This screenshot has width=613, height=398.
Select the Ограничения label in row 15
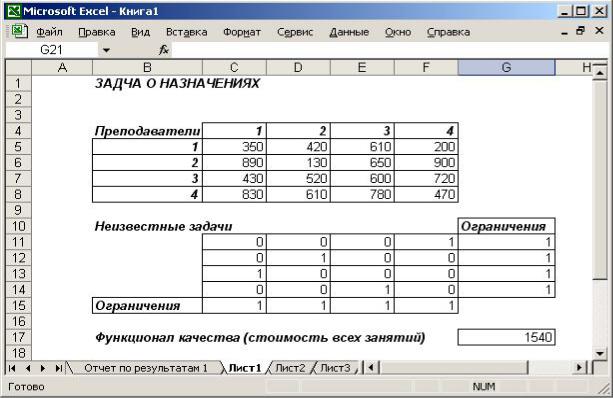[x=147, y=305]
